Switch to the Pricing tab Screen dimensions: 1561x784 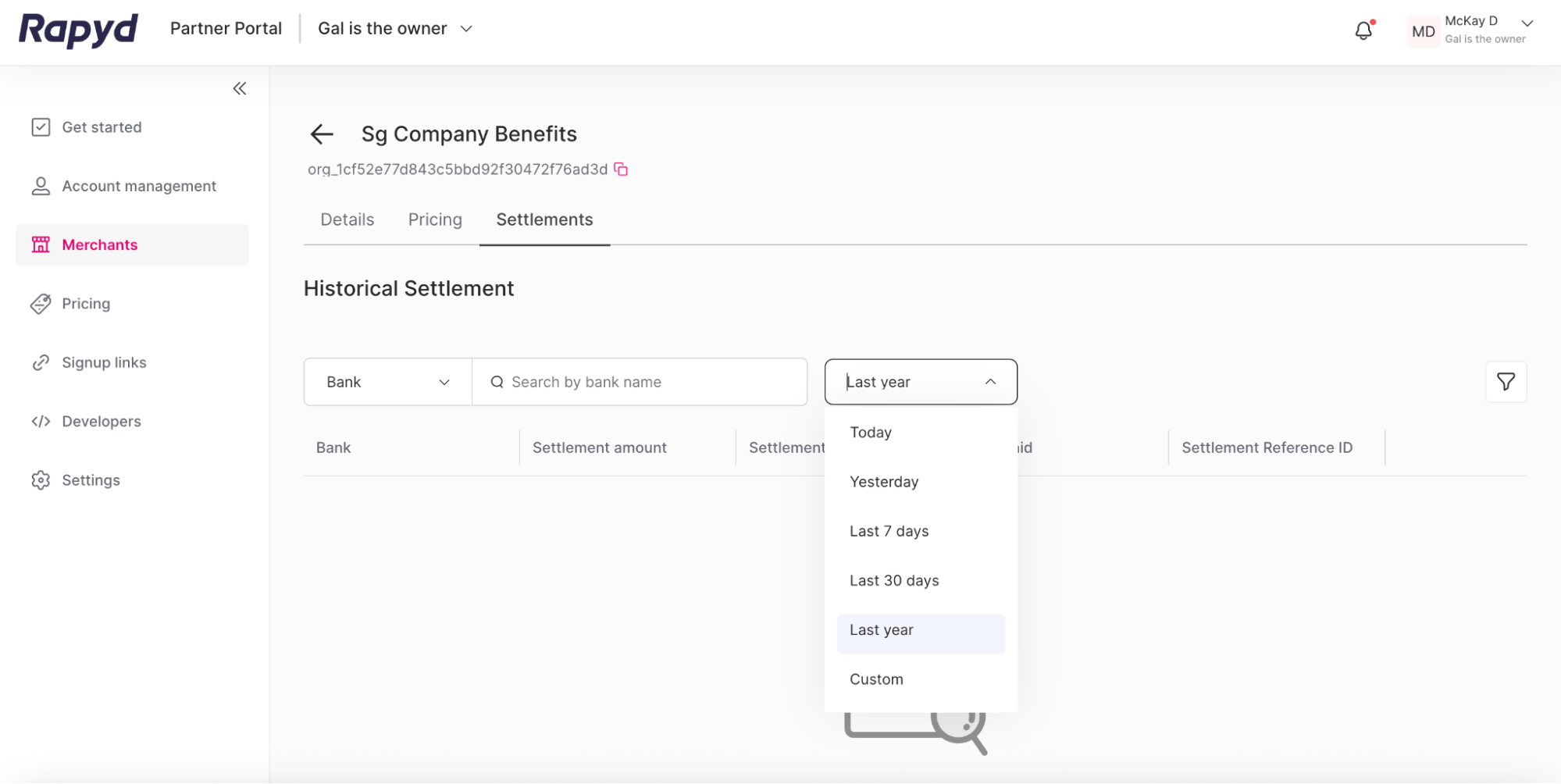click(x=434, y=219)
